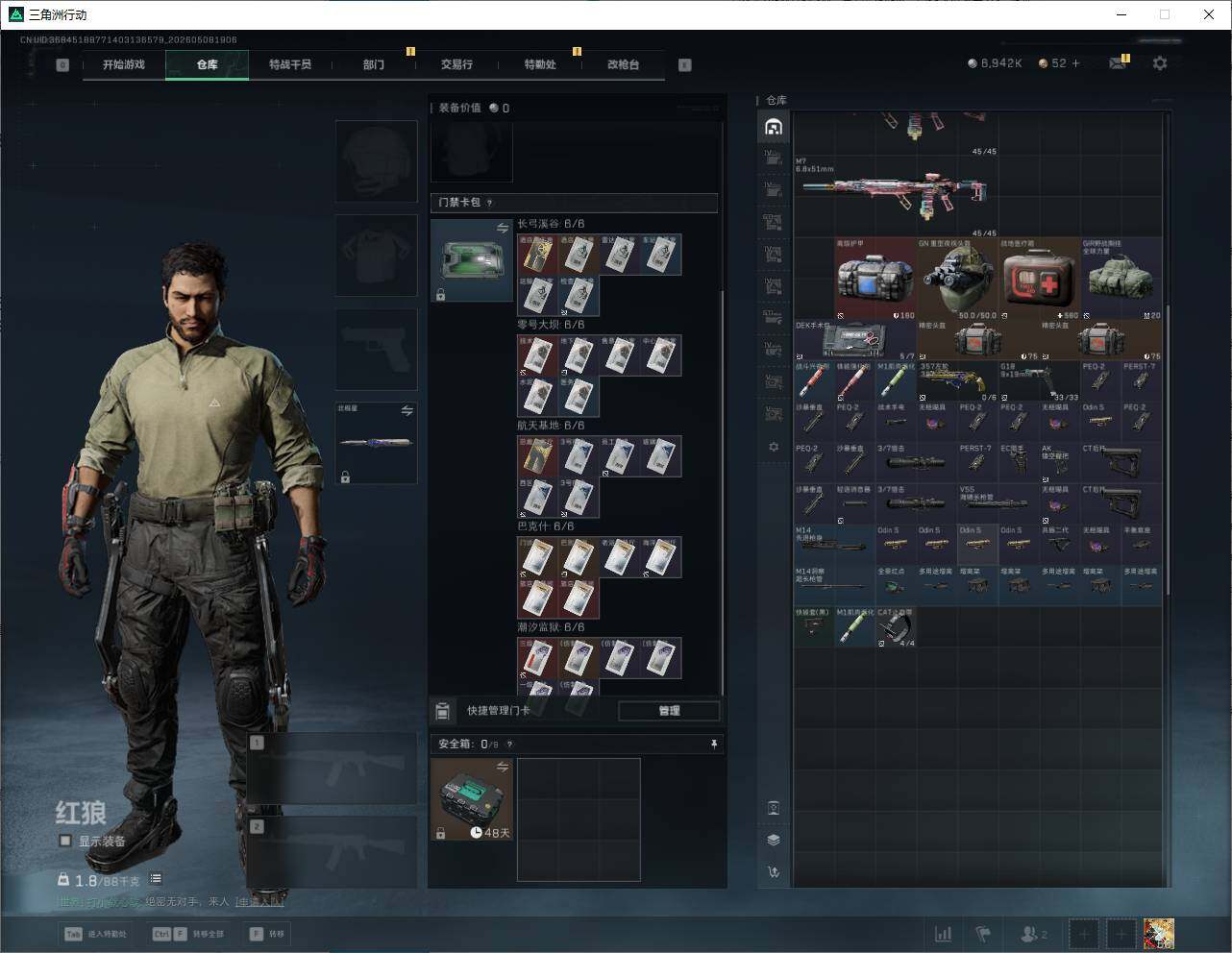Select the green M1 stim injector in the bottom row
Viewport: 1232px width, 953px height.
855,626
